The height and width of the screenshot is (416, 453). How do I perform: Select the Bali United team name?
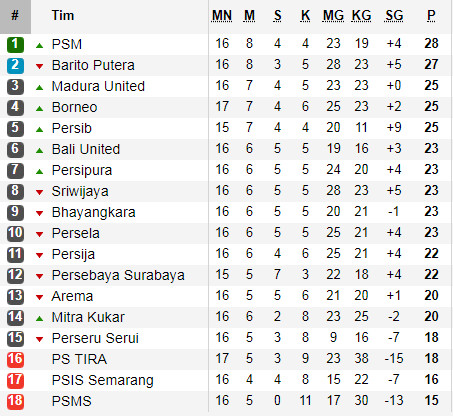(x=86, y=149)
